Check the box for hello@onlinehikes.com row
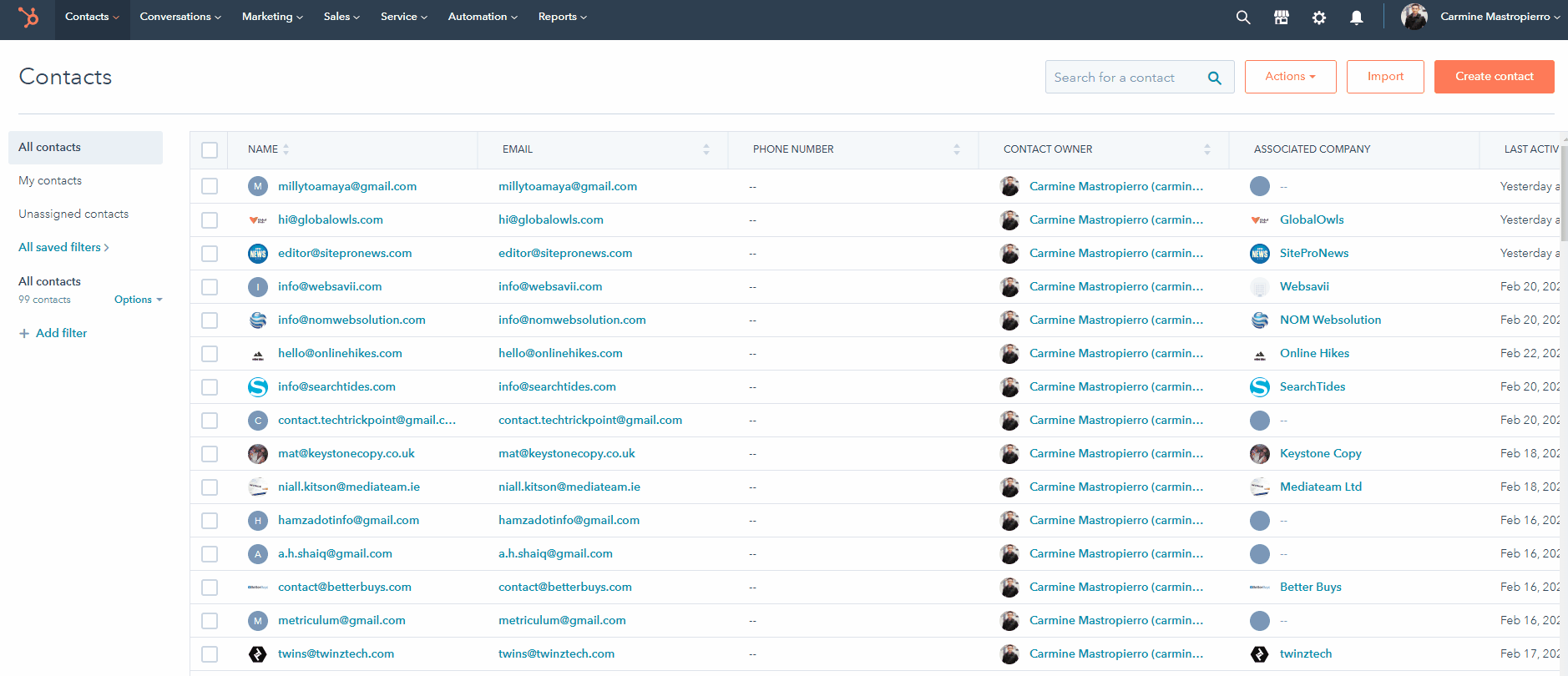This screenshot has height=676, width=1568. [210, 354]
